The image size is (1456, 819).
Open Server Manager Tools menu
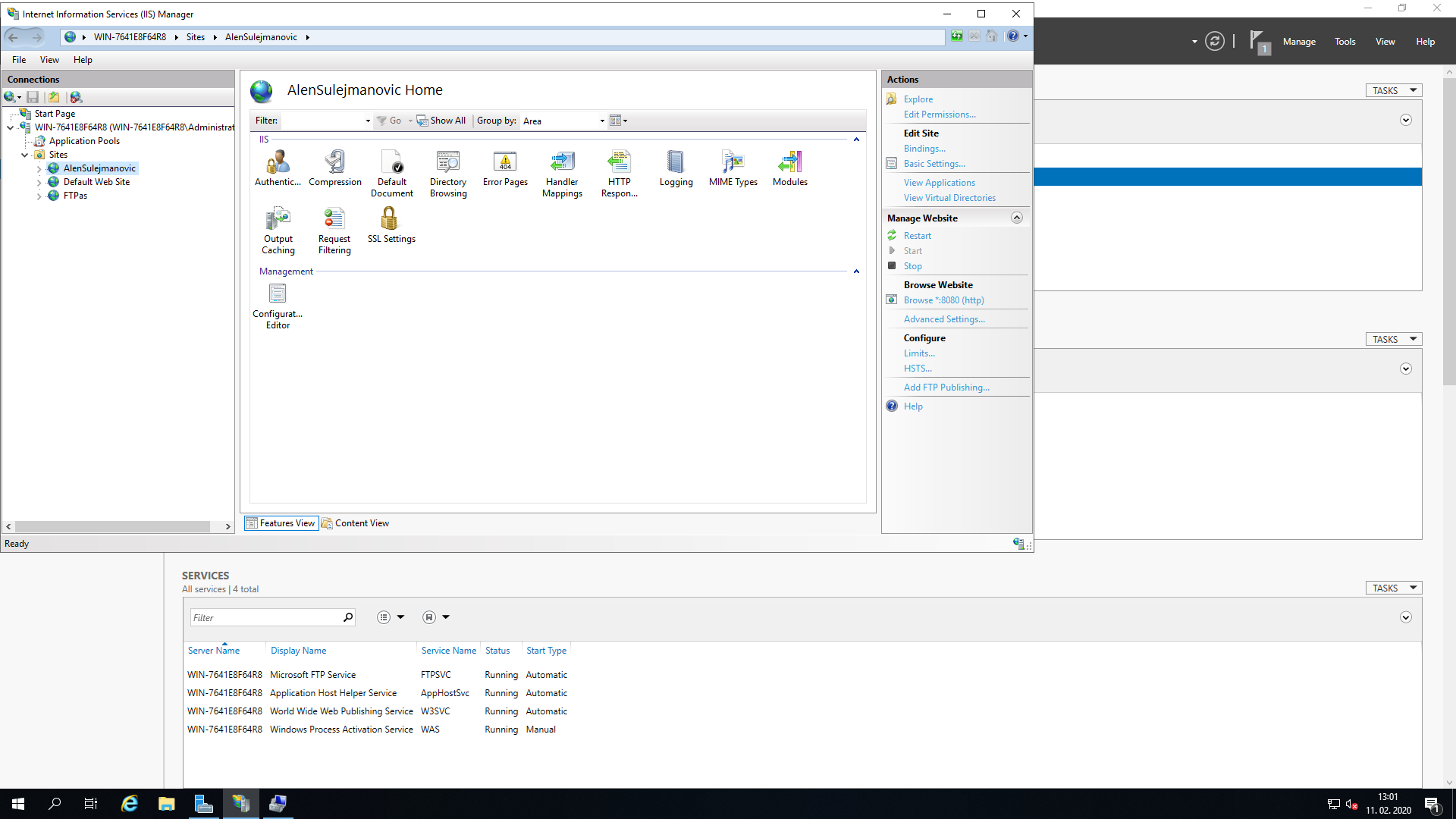(1345, 42)
